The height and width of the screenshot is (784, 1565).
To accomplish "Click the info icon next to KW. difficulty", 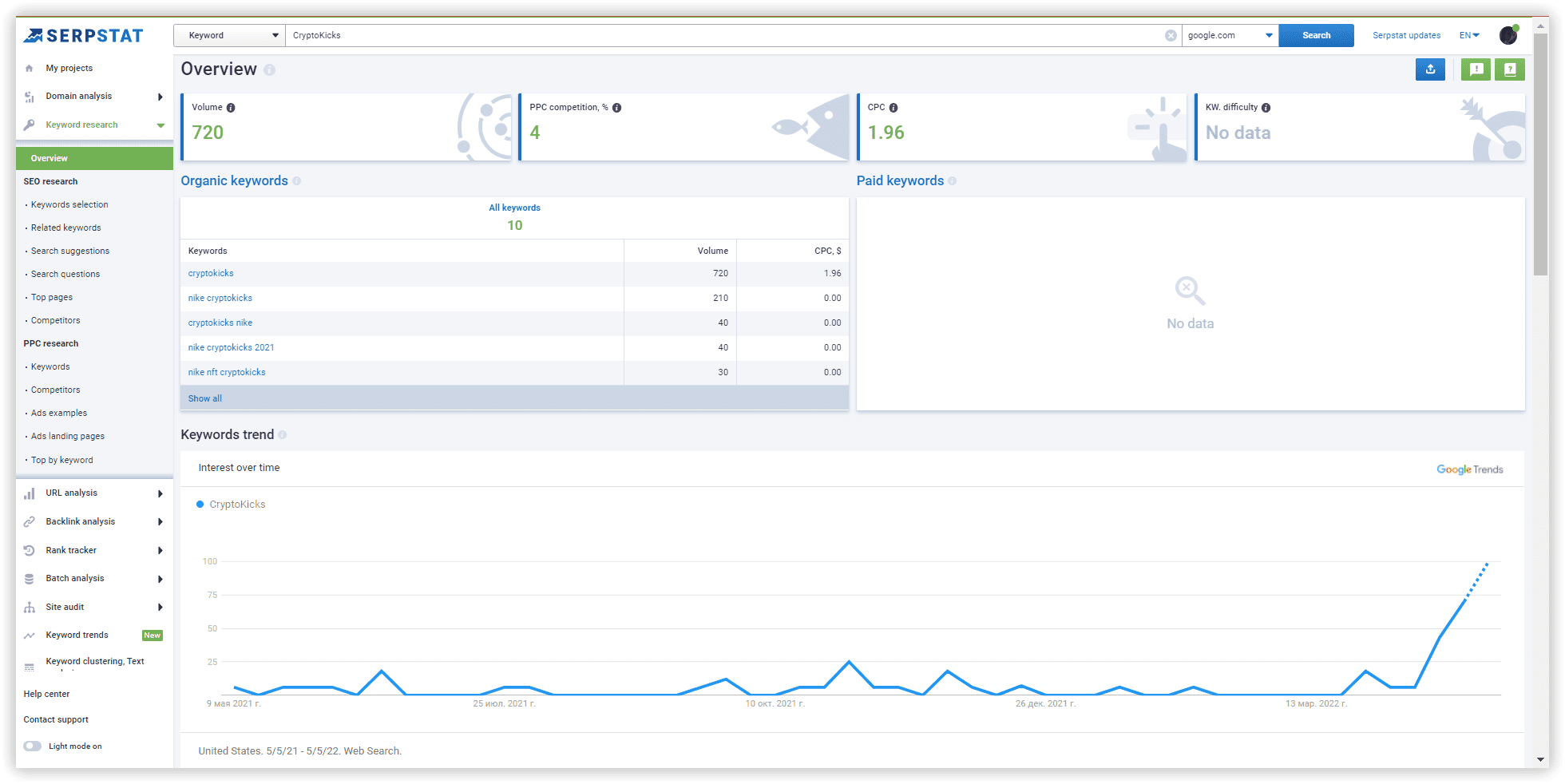I will point(1266,108).
